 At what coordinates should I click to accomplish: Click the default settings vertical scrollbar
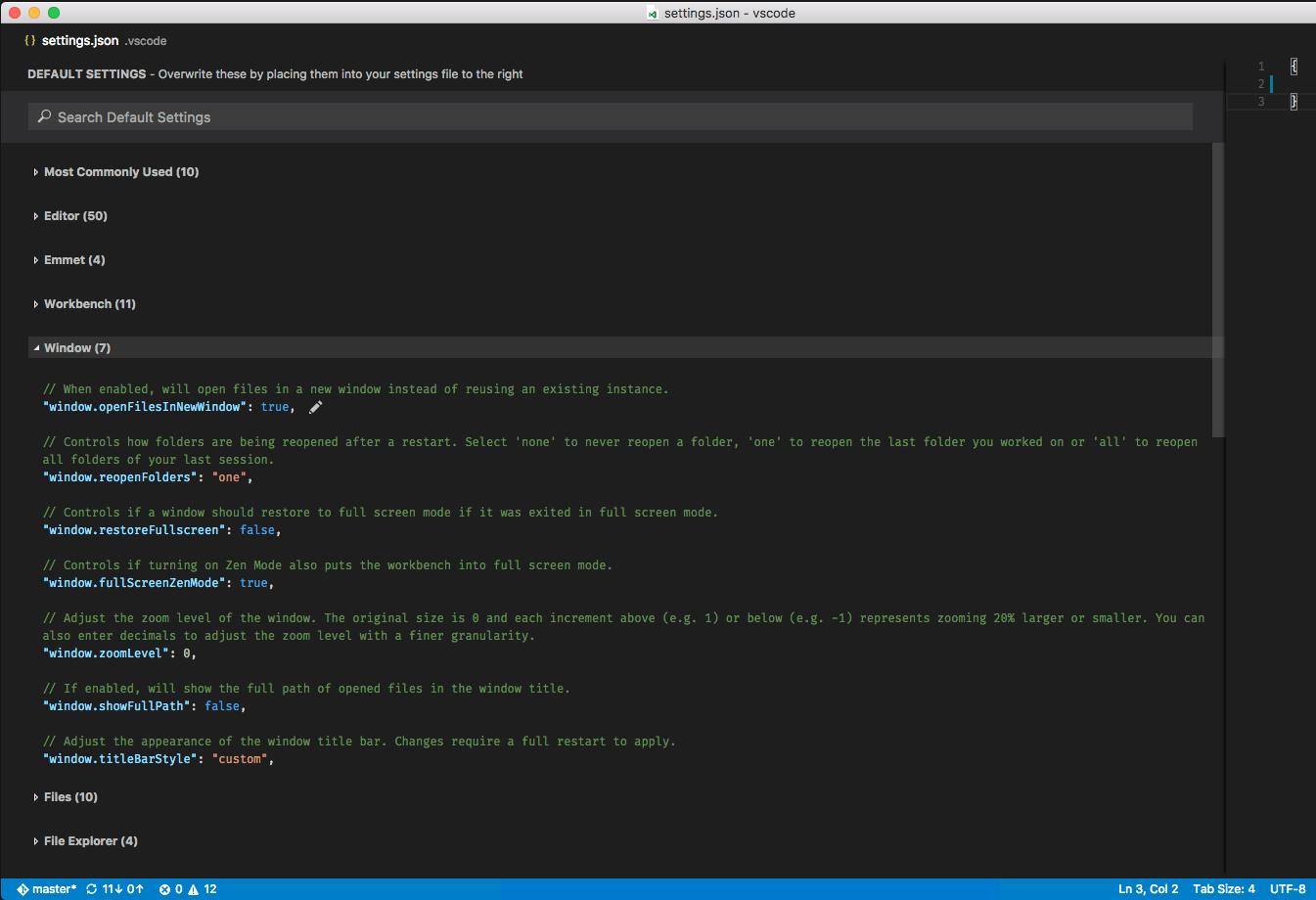click(1218, 290)
